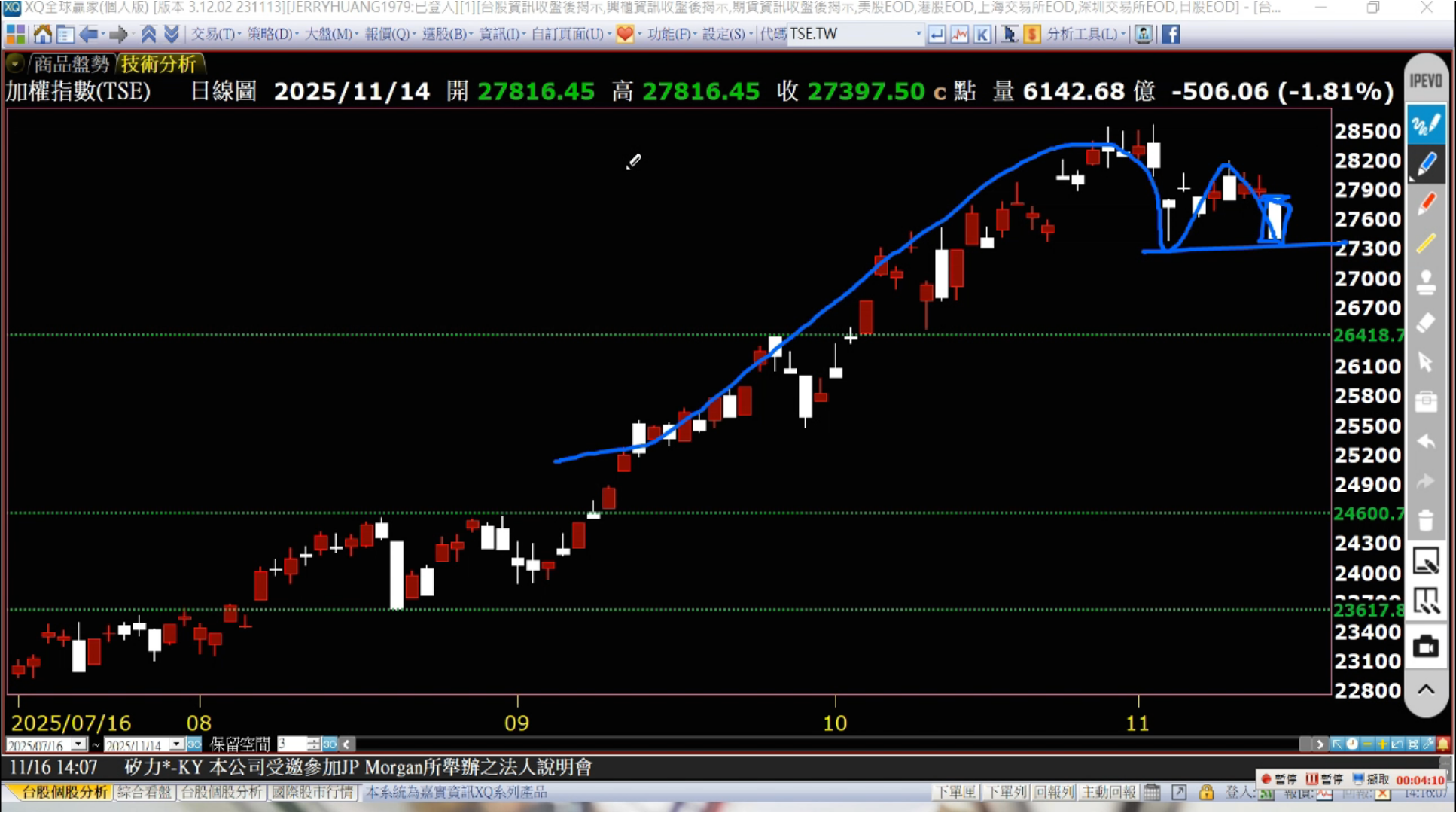This screenshot has width=1456, height=813.
Task: Click the home icon in toolbar
Action: click(43, 34)
